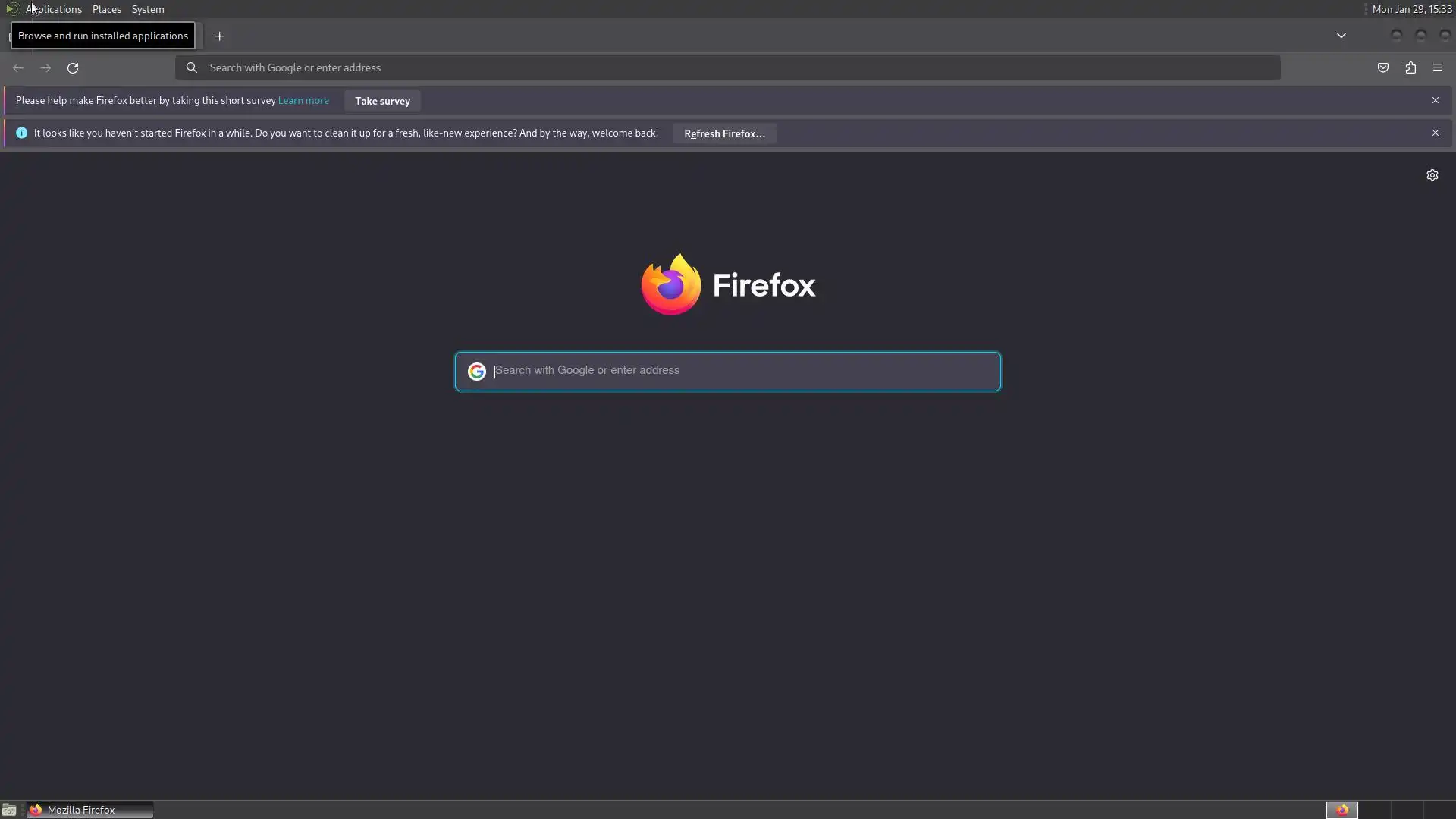Open the System menu
This screenshot has width=1456, height=819.
click(148, 9)
